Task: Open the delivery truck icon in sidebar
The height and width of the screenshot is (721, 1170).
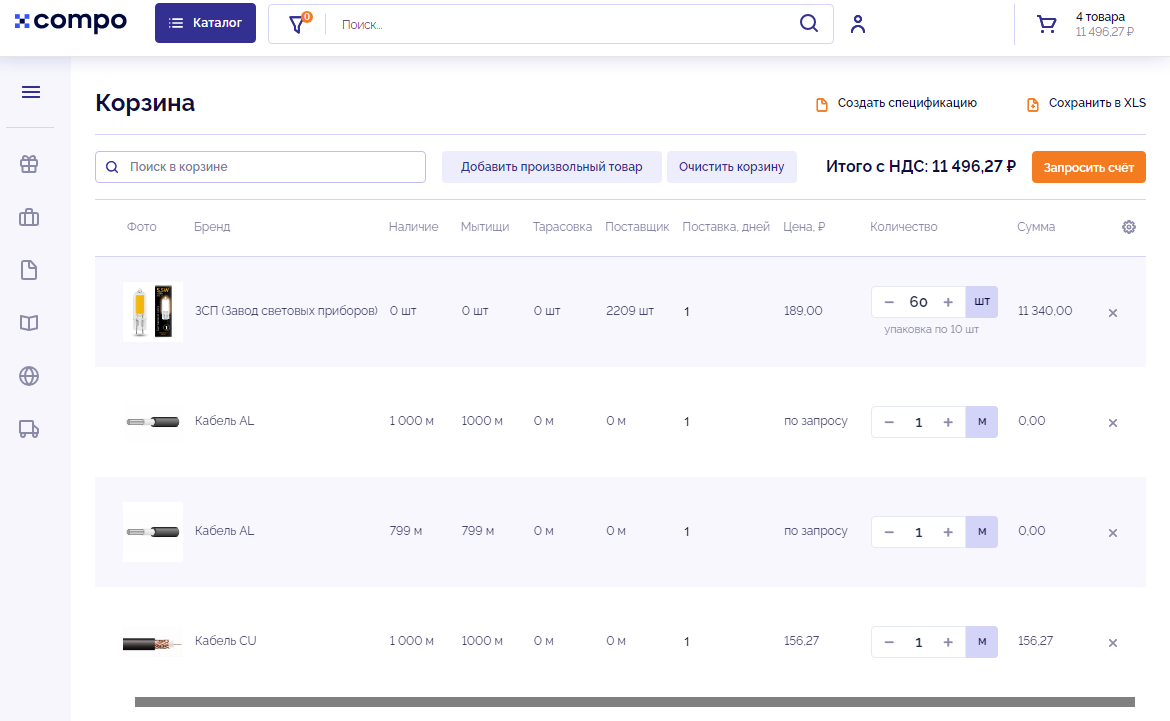Action: (x=29, y=429)
